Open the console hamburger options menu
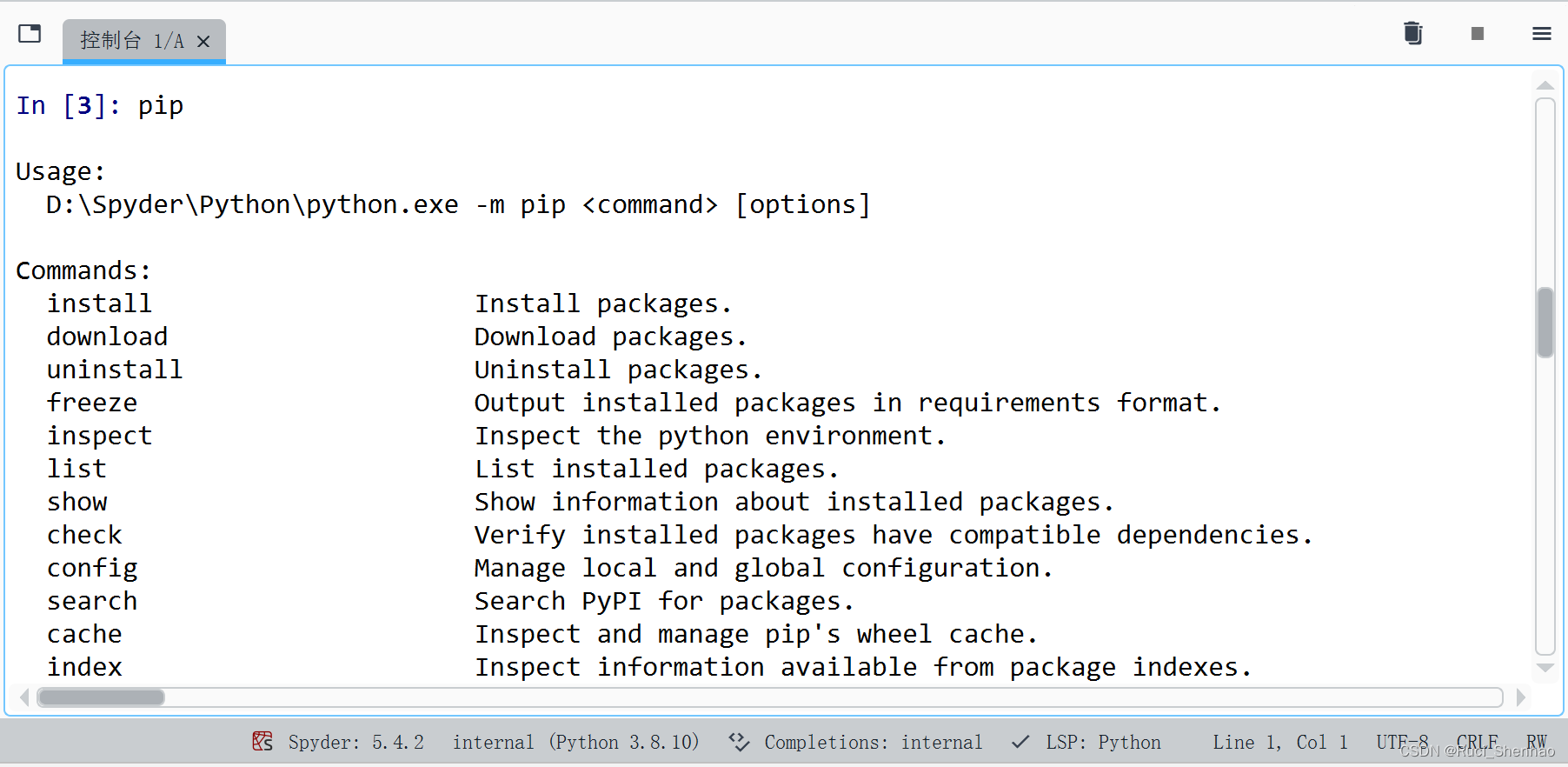 coord(1542,34)
